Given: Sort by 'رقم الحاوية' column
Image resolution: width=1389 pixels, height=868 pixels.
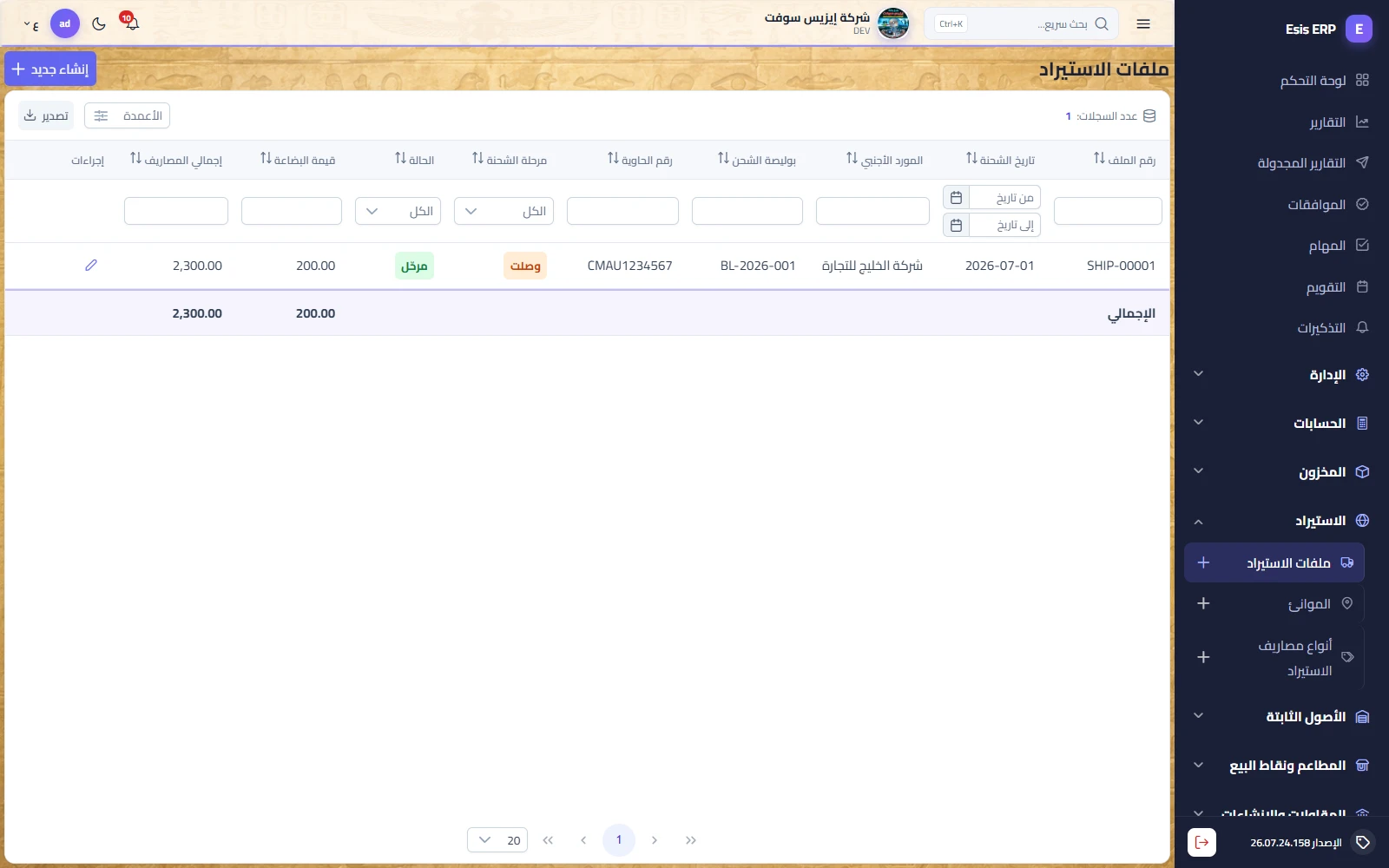Looking at the screenshot, I should [x=640, y=160].
